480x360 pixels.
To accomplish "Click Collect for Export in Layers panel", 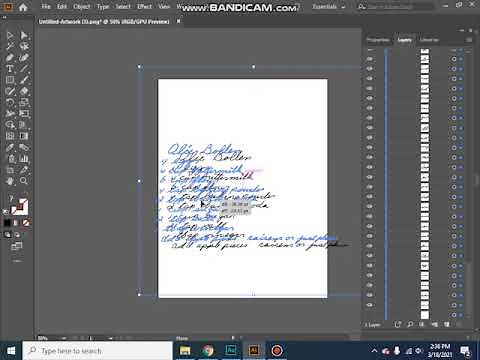I will (397, 324).
